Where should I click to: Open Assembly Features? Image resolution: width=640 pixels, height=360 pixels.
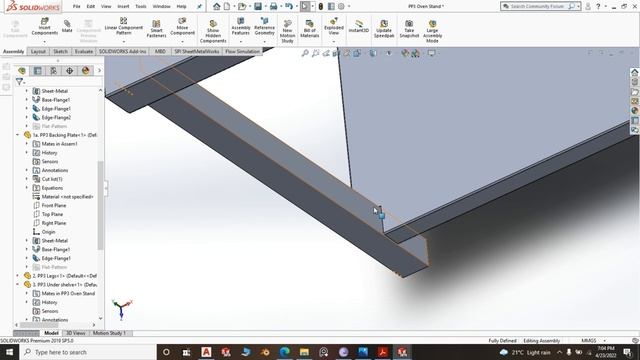(x=241, y=26)
